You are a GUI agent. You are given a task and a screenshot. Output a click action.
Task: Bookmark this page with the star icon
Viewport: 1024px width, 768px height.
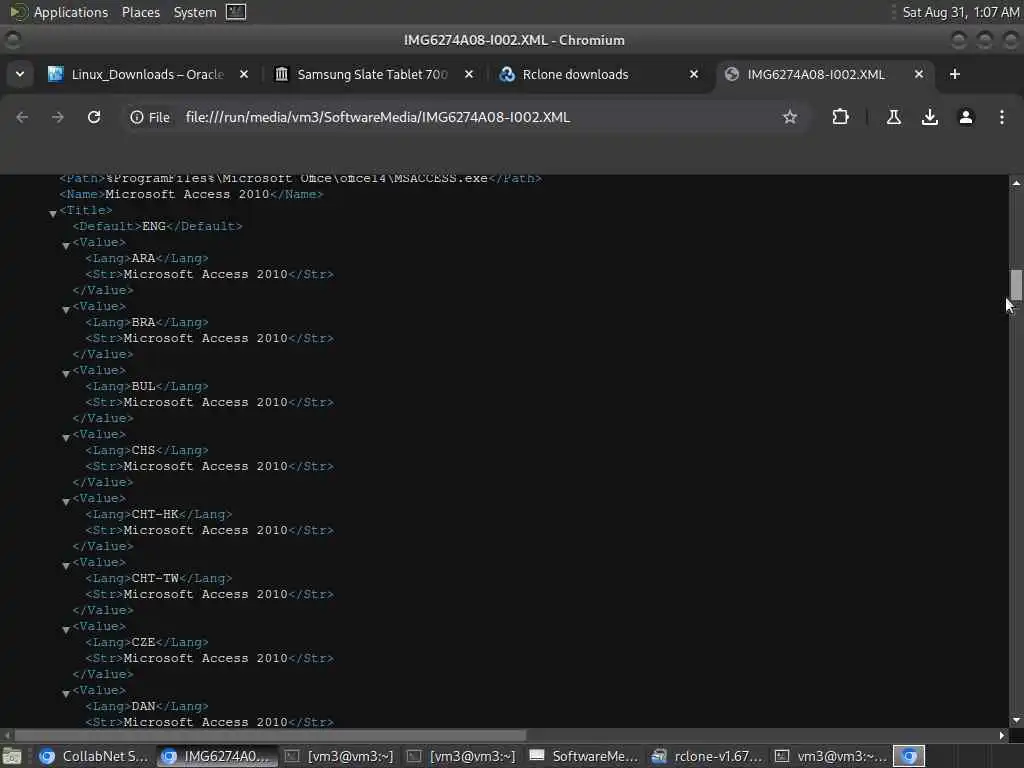(790, 117)
